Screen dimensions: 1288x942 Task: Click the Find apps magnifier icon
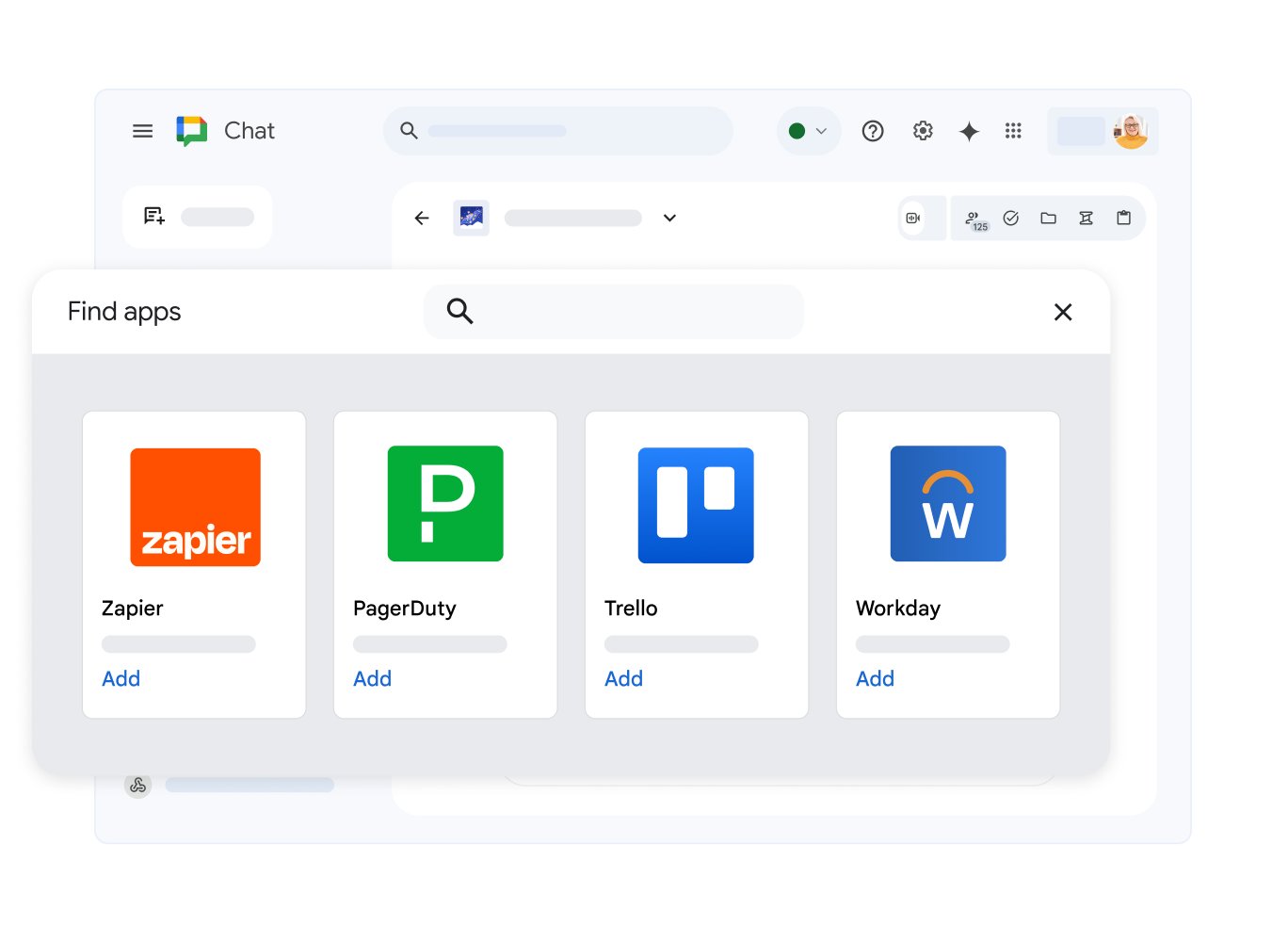tap(459, 311)
